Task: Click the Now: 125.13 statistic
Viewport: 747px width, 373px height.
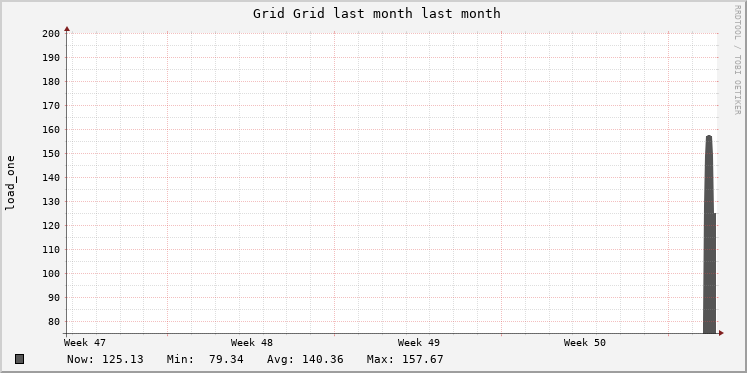Action: click(x=105, y=359)
